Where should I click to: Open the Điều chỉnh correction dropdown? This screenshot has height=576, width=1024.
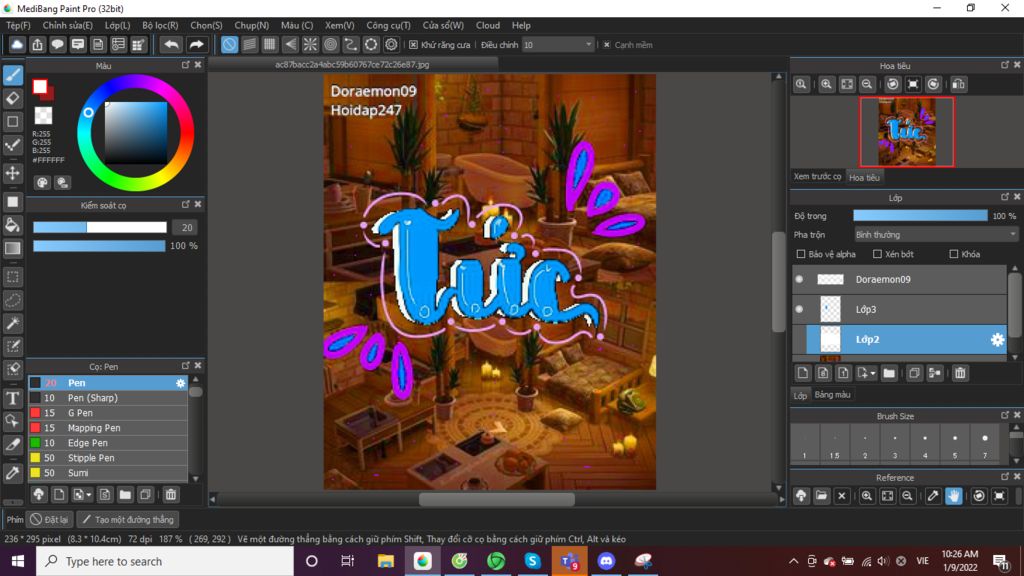(x=558, y=45)
